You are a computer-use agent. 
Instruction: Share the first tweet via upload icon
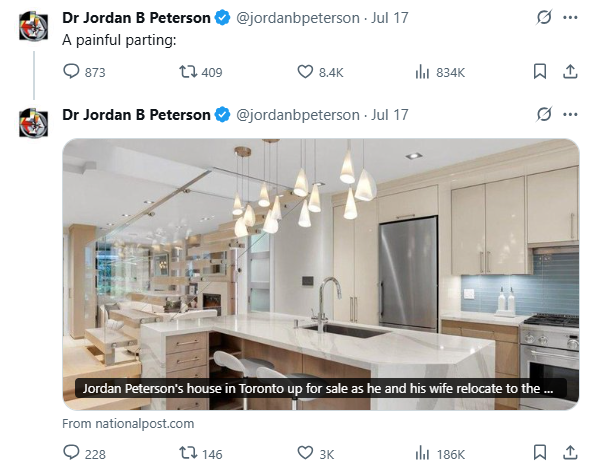570,71
